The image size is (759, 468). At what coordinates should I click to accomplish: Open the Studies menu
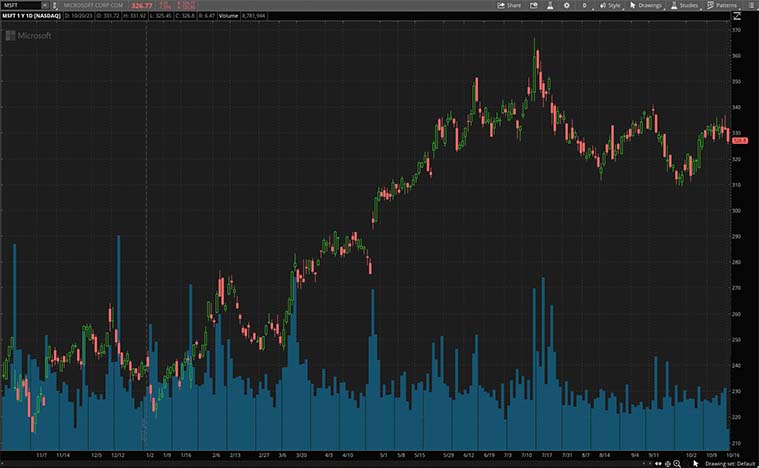pos(685,5)
